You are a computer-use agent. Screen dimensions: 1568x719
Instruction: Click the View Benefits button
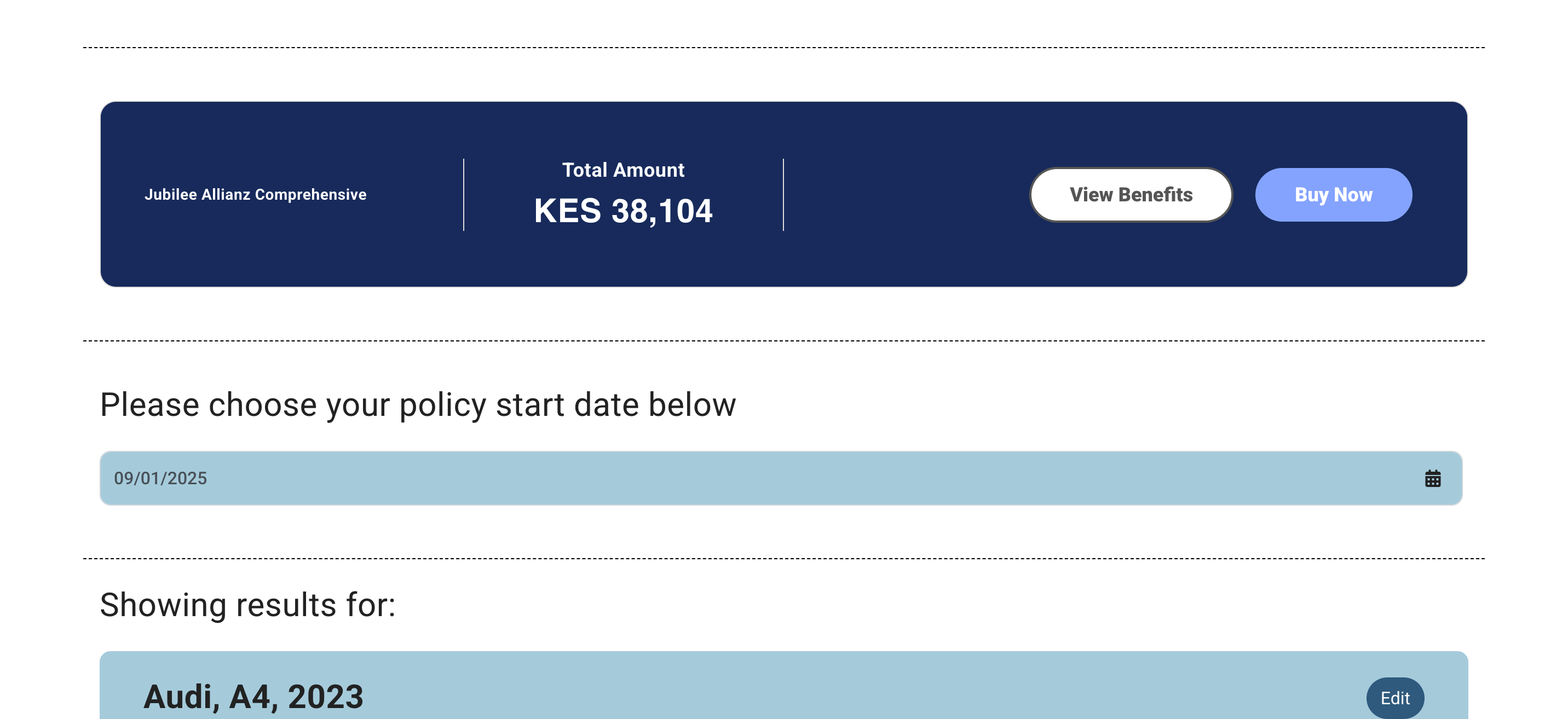tap(1131, 195)
